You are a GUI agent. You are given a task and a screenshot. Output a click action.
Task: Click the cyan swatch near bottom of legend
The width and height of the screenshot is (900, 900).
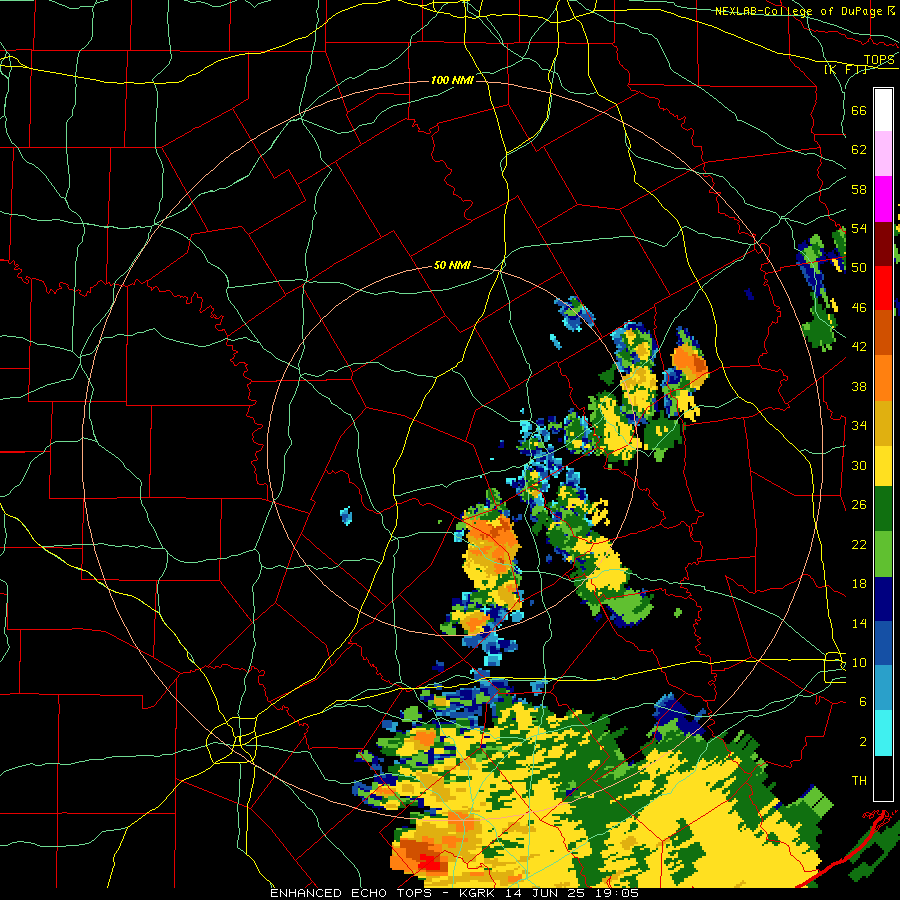click(x=883, y=733)
